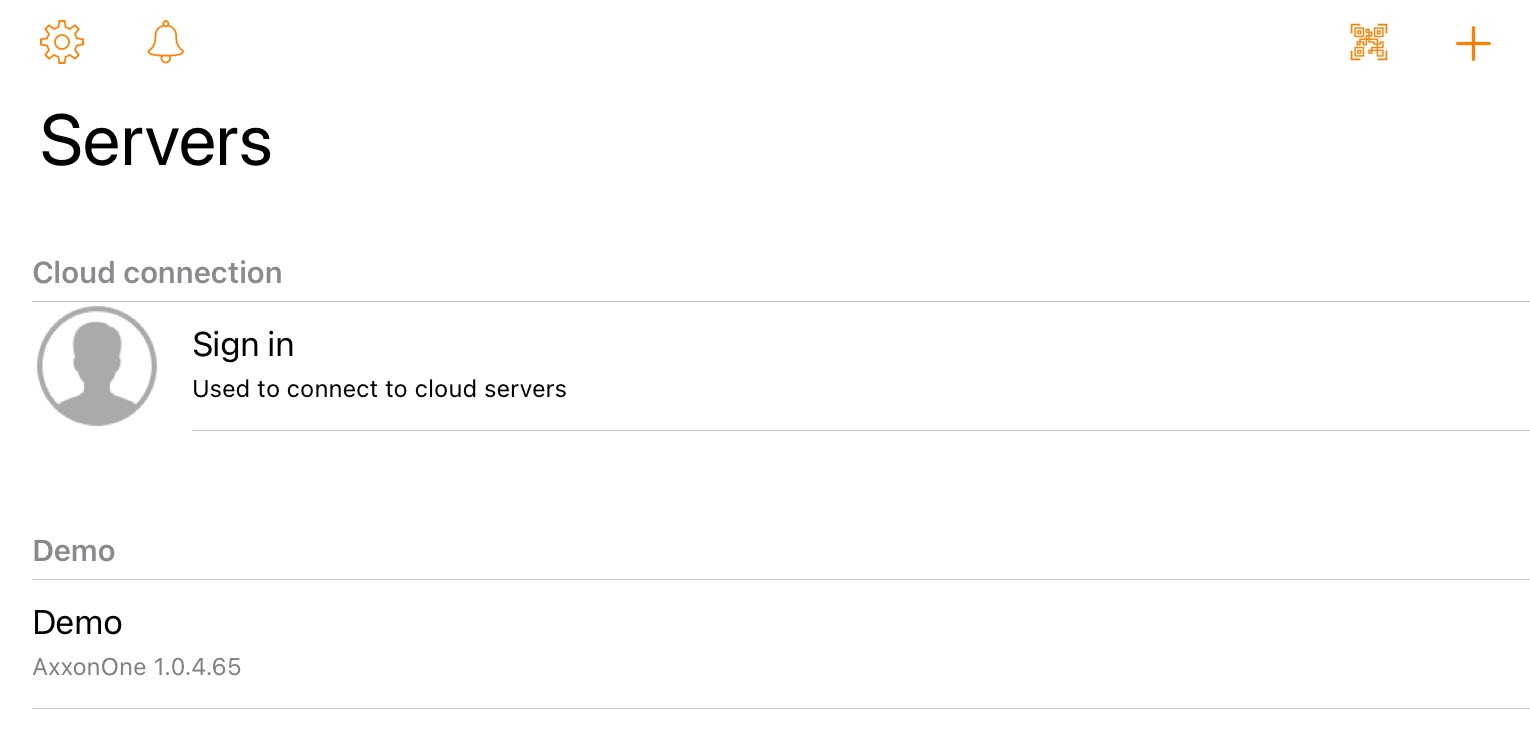Choose the black Demo server name

(x=78, y=623)
